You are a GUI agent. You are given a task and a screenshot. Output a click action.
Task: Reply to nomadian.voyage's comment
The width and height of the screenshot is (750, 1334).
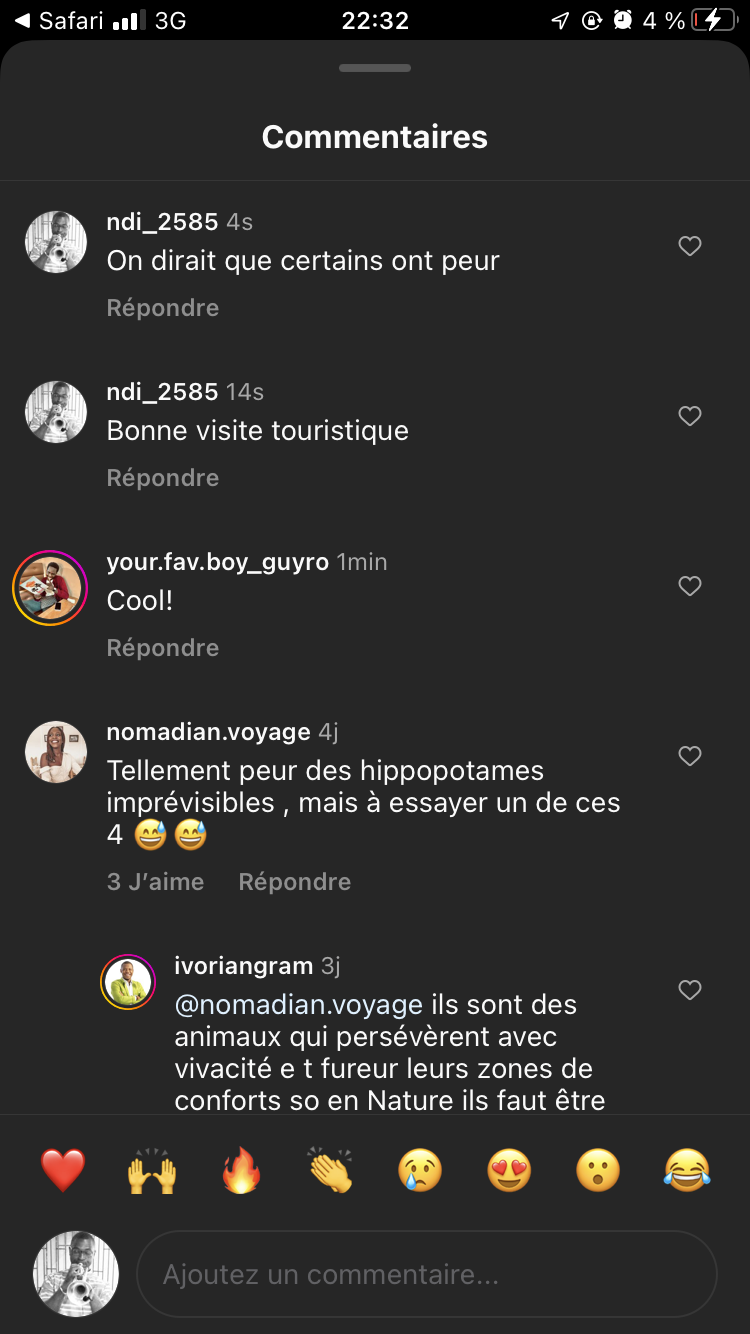pyautogui.click(x=295, y=882)
